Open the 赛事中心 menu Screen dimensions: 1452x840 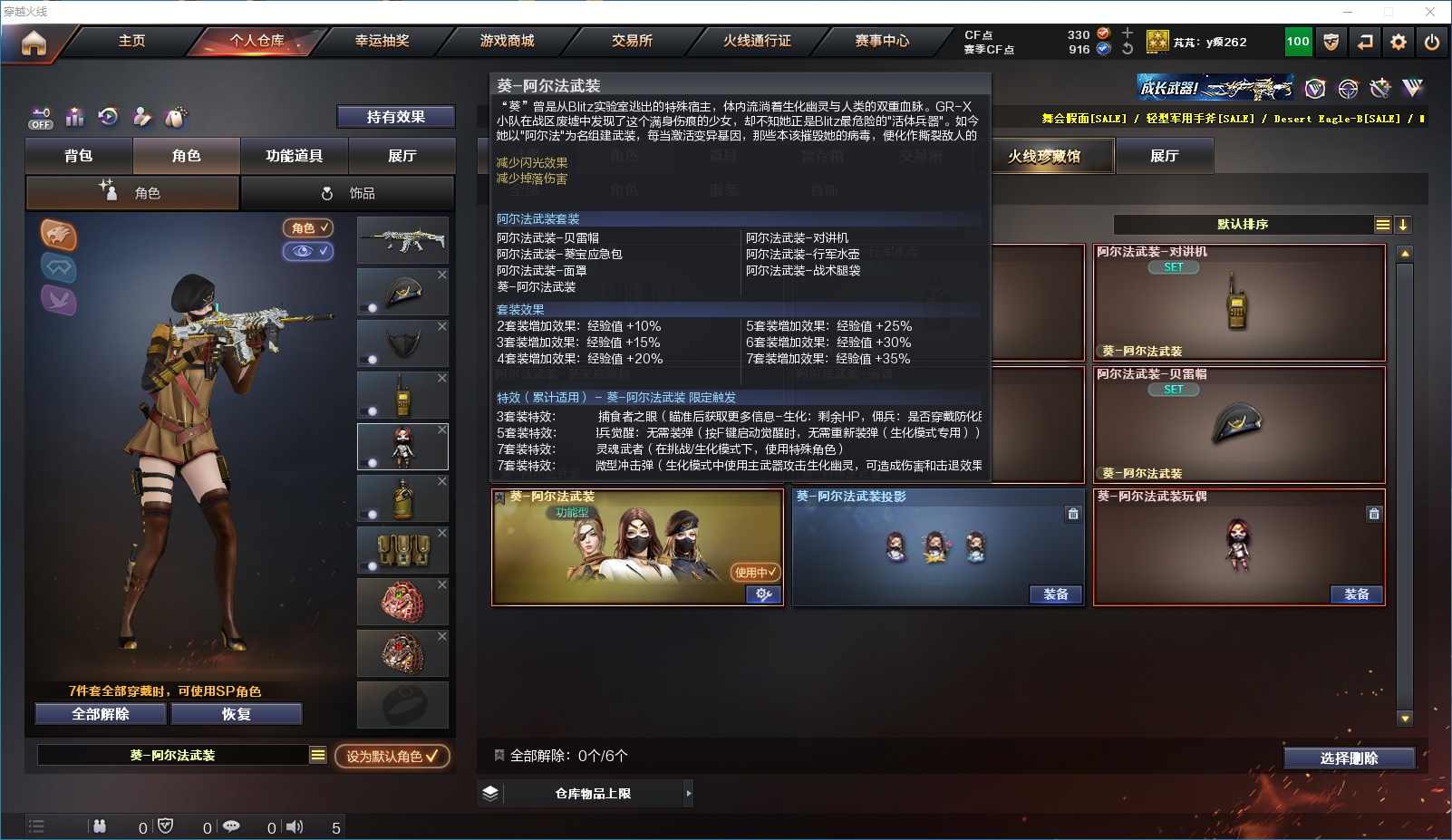(882, 41)
